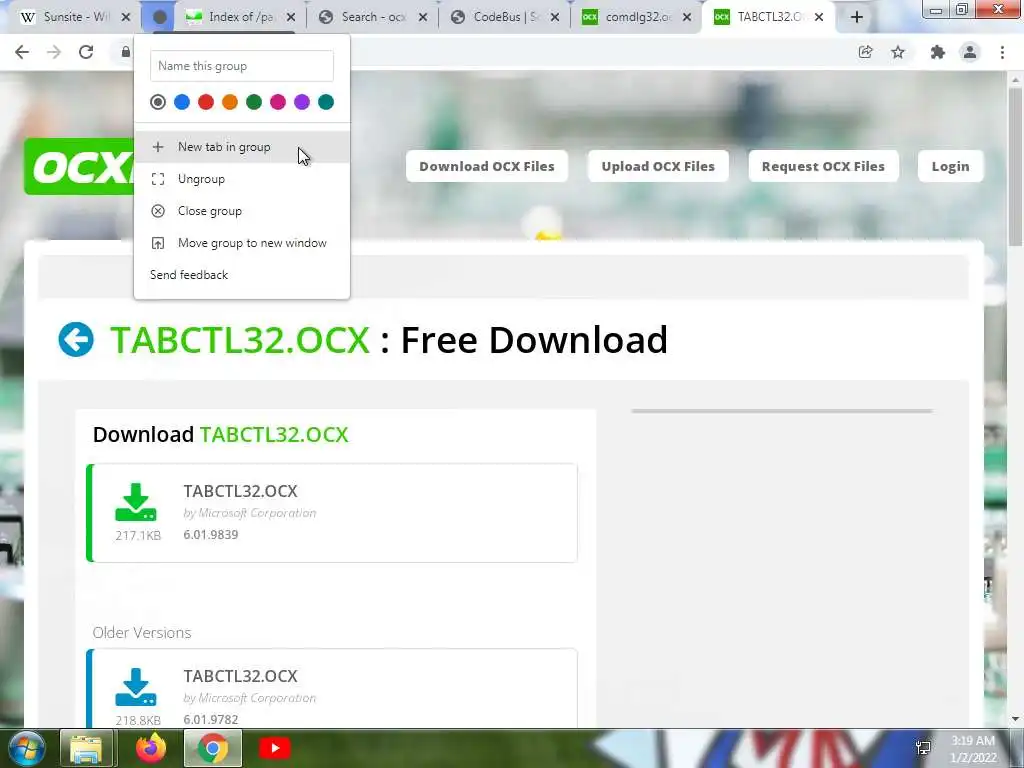Screen dimensions: 1024x768
Task: Click the green download icon for version 6.01.9839
Action: click(x=136, y=502)
